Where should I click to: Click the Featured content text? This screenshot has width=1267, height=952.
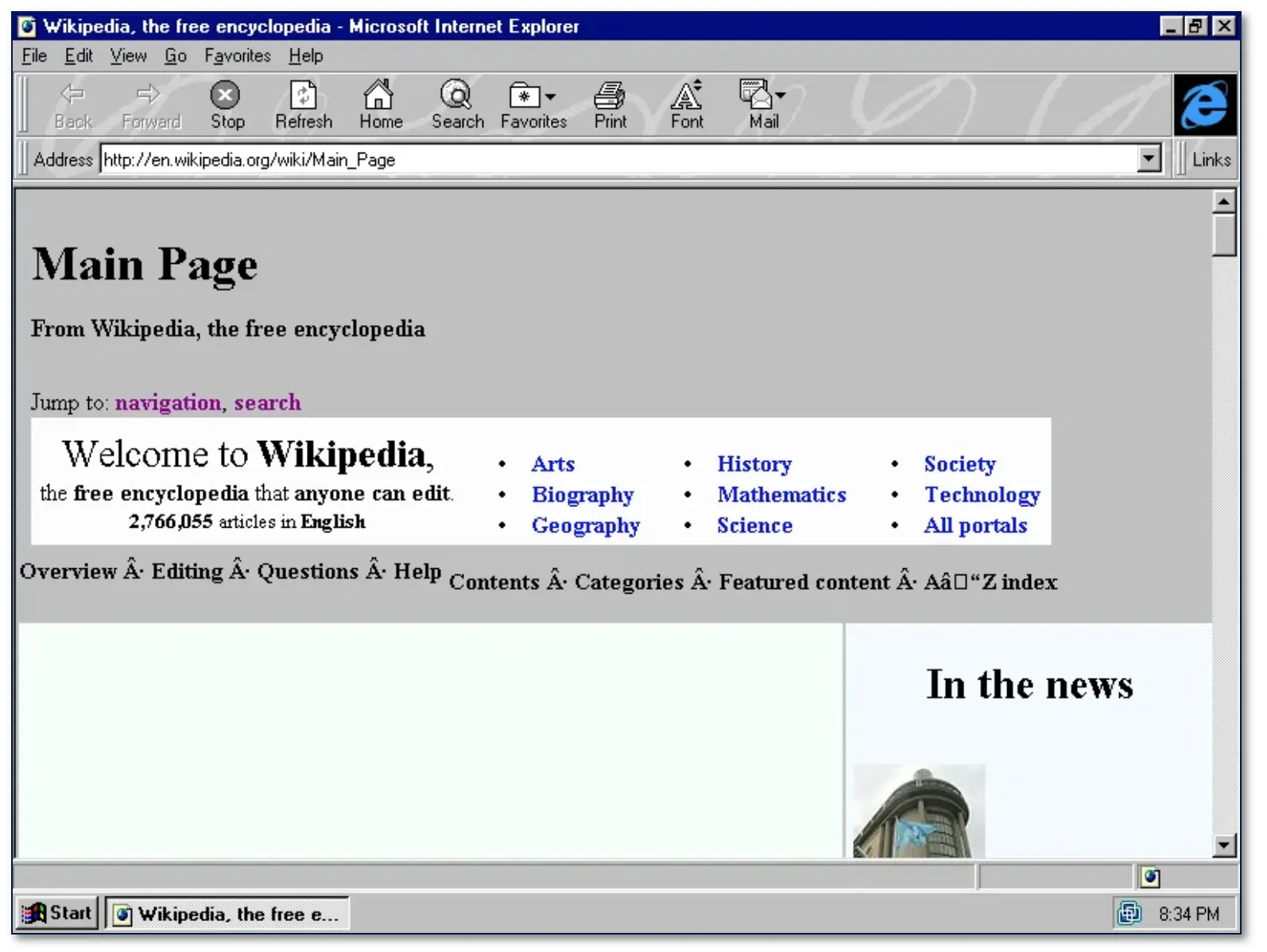pos(804,582)
